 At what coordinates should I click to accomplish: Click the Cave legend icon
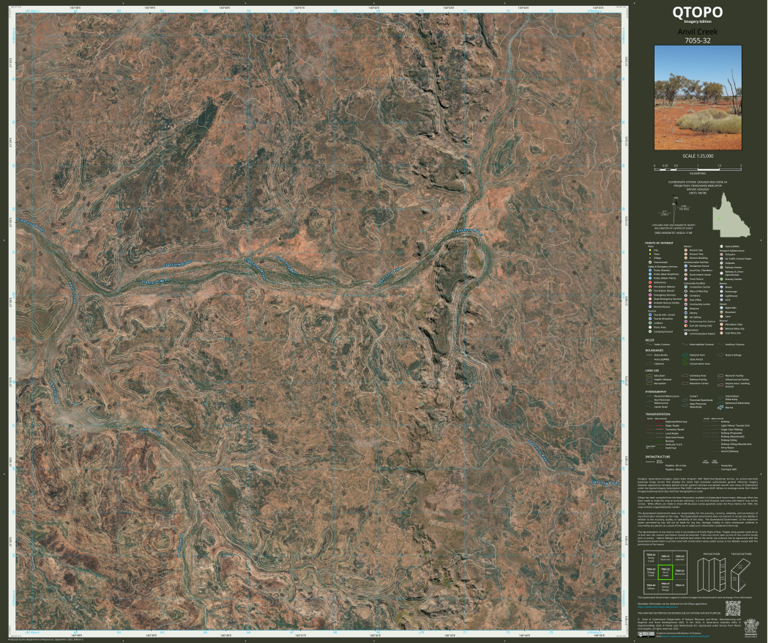[721, 316]
